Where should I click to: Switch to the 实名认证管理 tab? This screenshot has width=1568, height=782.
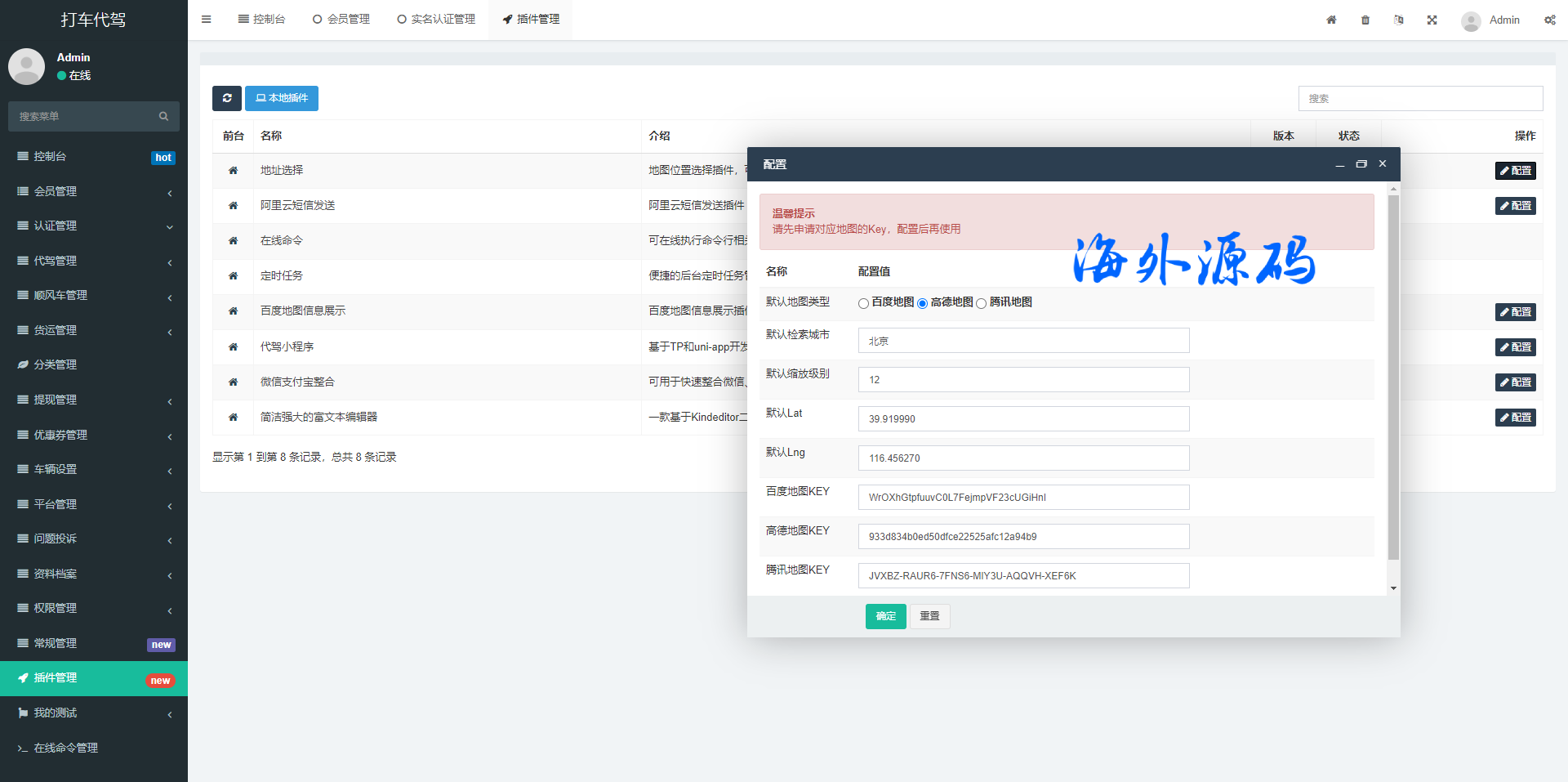436,20
